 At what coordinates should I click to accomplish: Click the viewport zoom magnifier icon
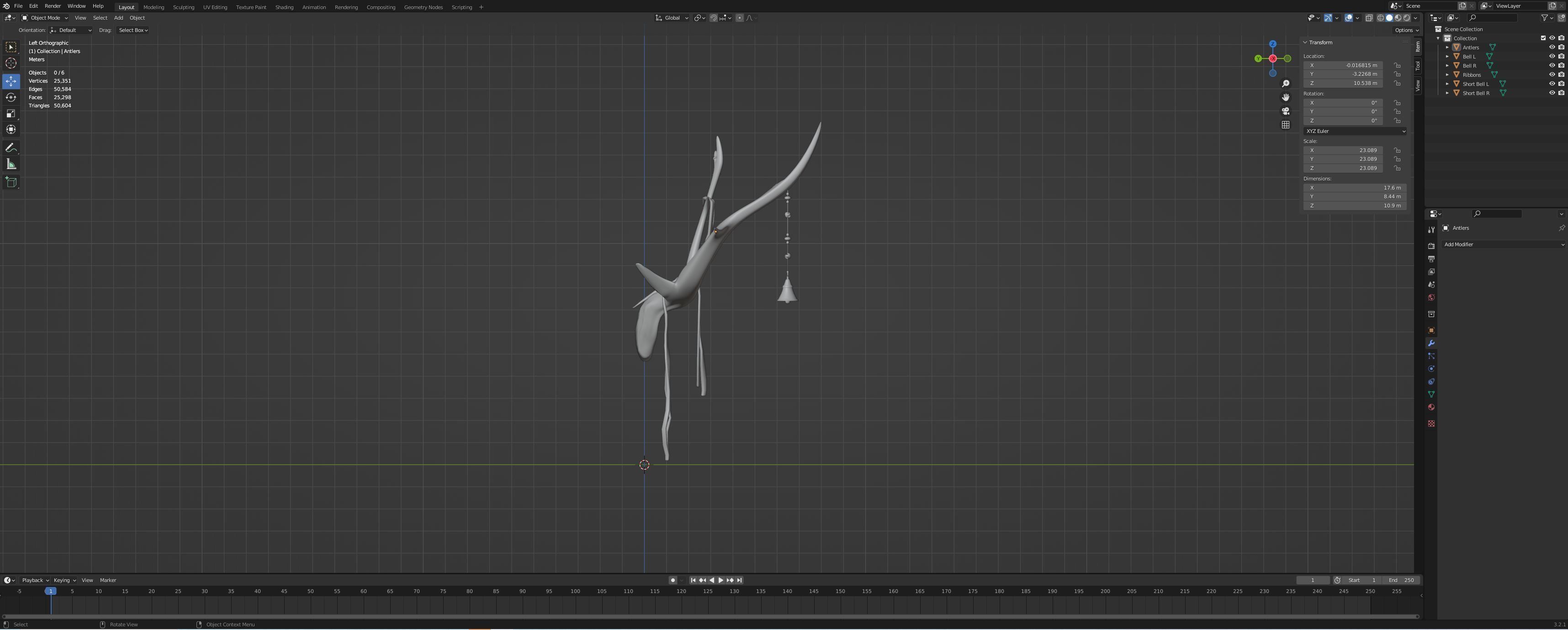(x=1286, y=84)
